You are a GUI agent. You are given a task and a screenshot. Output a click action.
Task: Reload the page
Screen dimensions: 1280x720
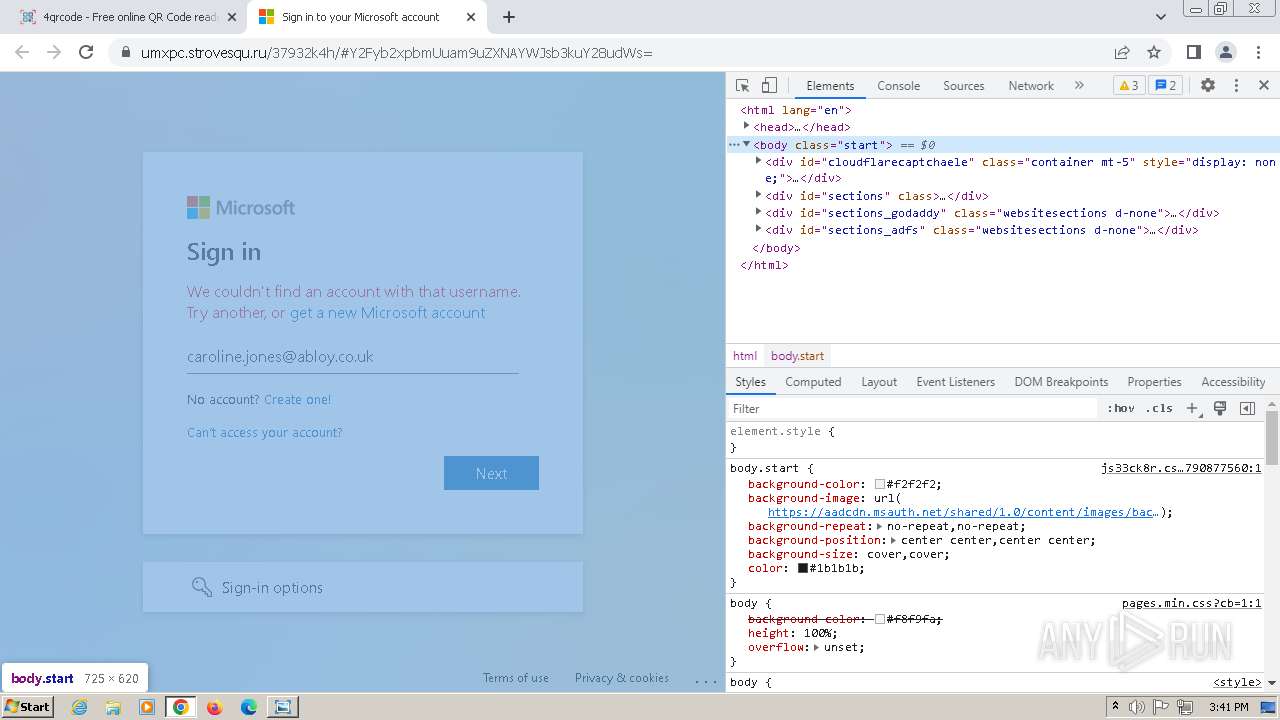click(86, 52)
